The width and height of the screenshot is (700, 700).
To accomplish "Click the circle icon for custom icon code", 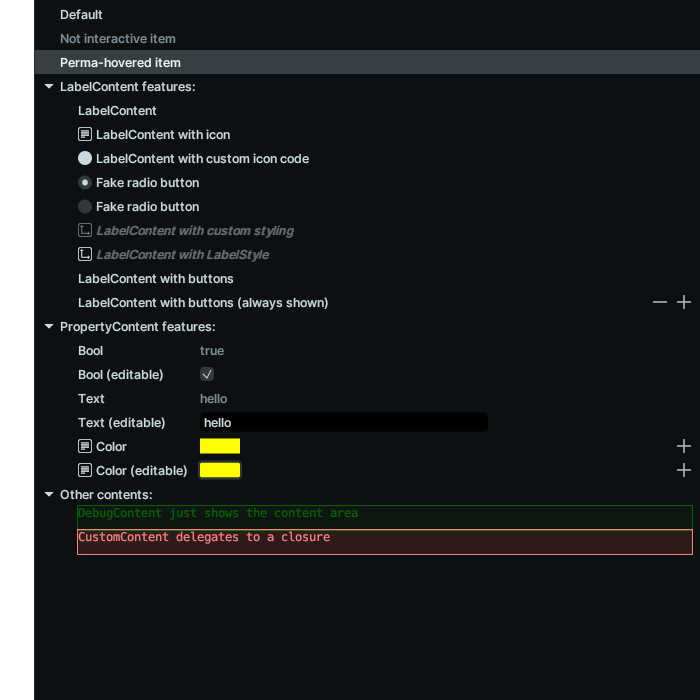I will coord(85,159).
